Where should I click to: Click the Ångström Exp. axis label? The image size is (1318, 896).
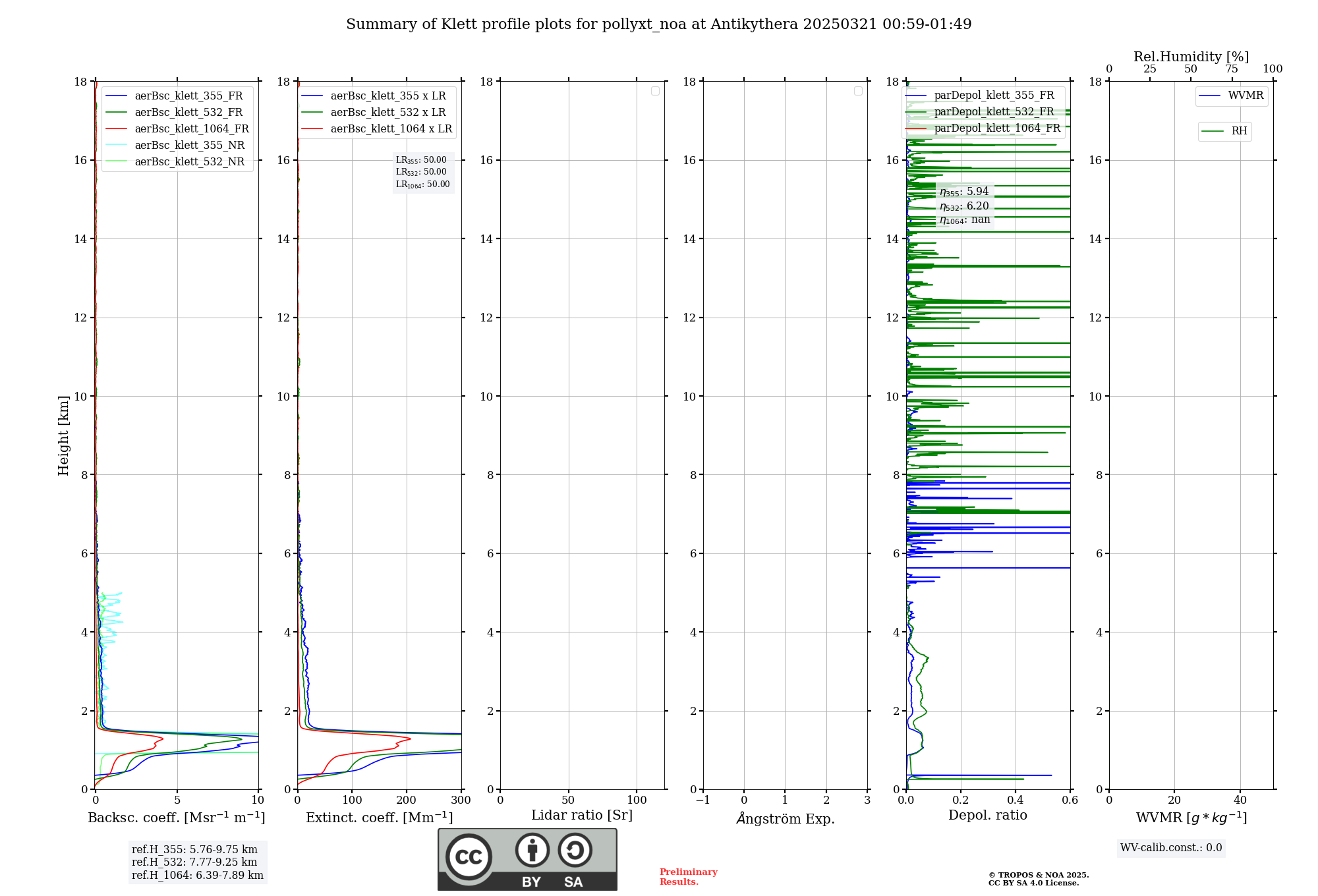click(x=786, y=818)
